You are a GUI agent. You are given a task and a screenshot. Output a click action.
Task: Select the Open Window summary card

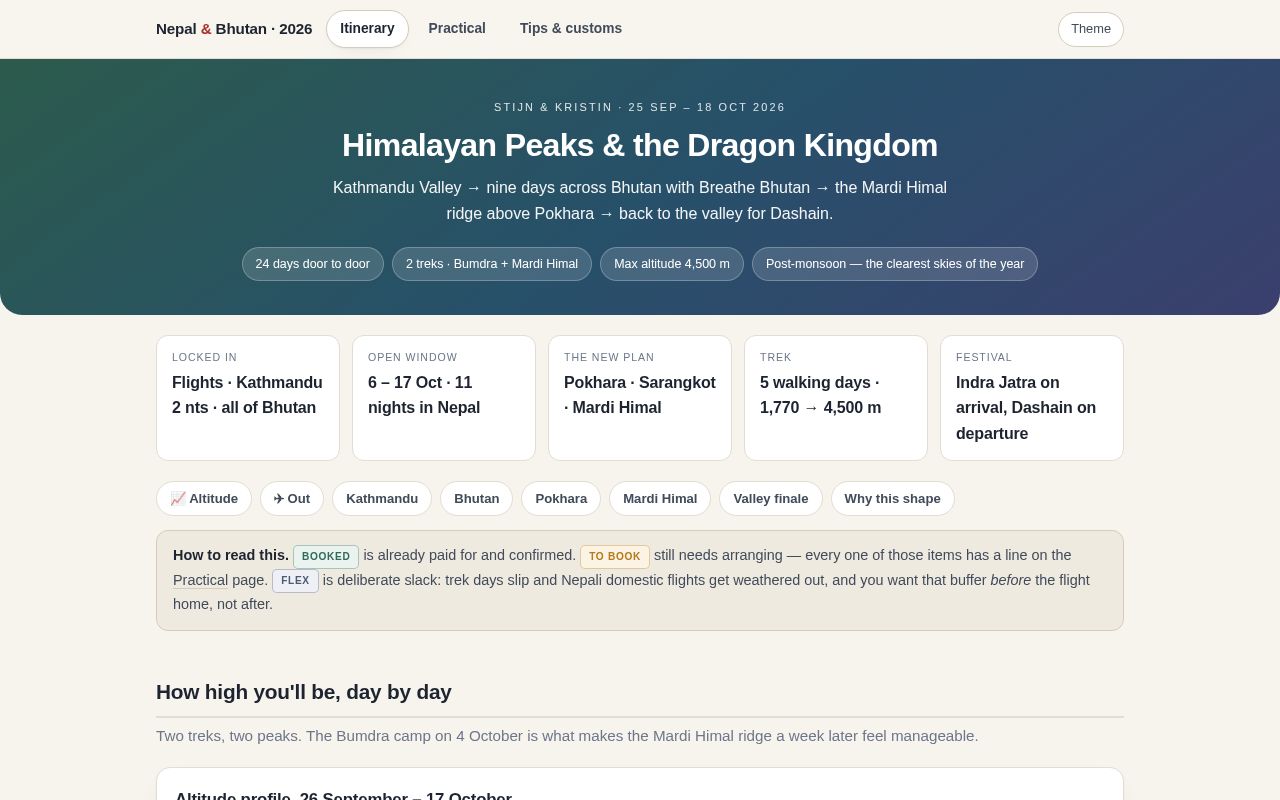[x=444, y=398]
